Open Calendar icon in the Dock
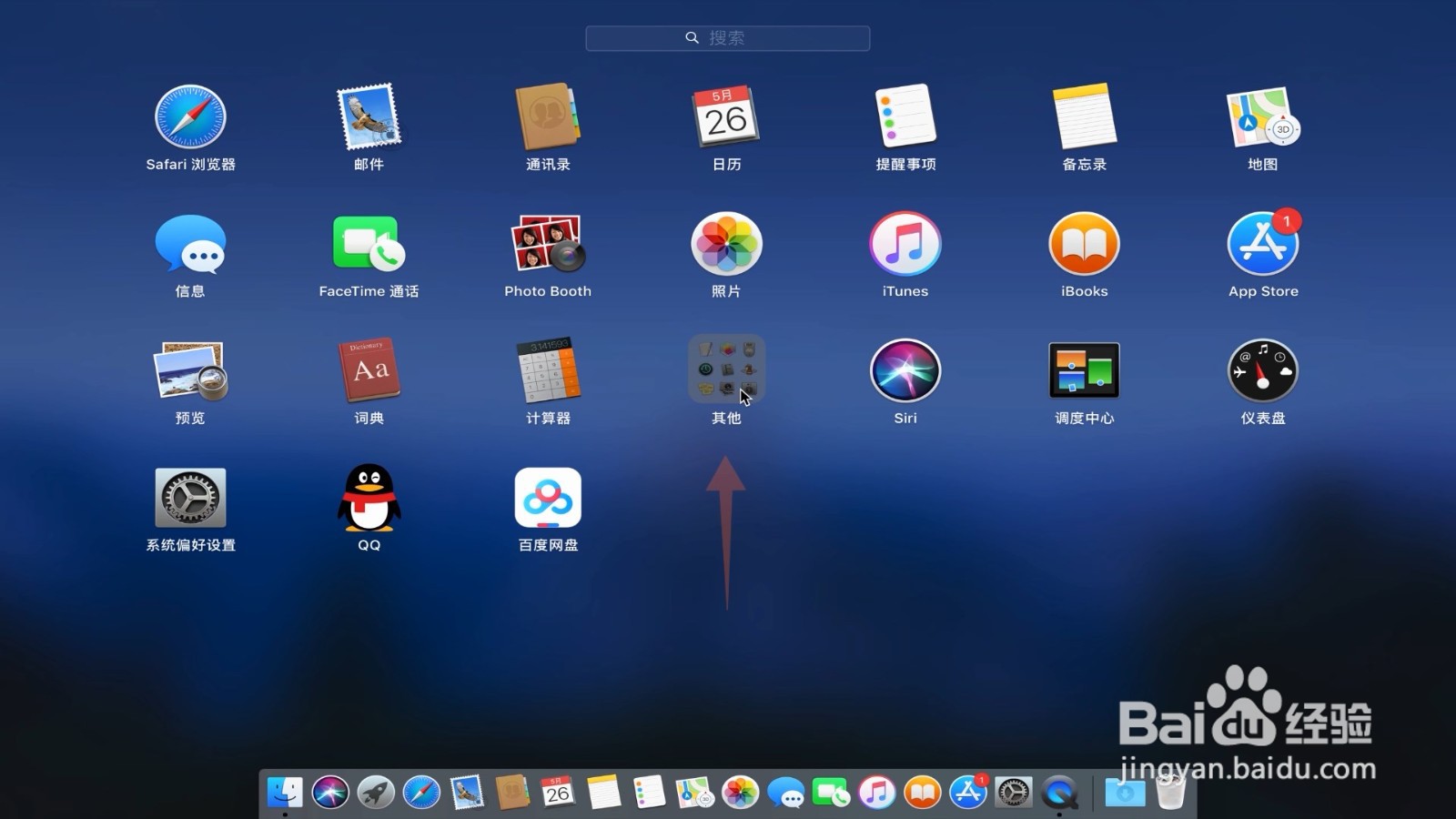The width and height of the screenshot is (1456, 819). click(x=558, y=792)
